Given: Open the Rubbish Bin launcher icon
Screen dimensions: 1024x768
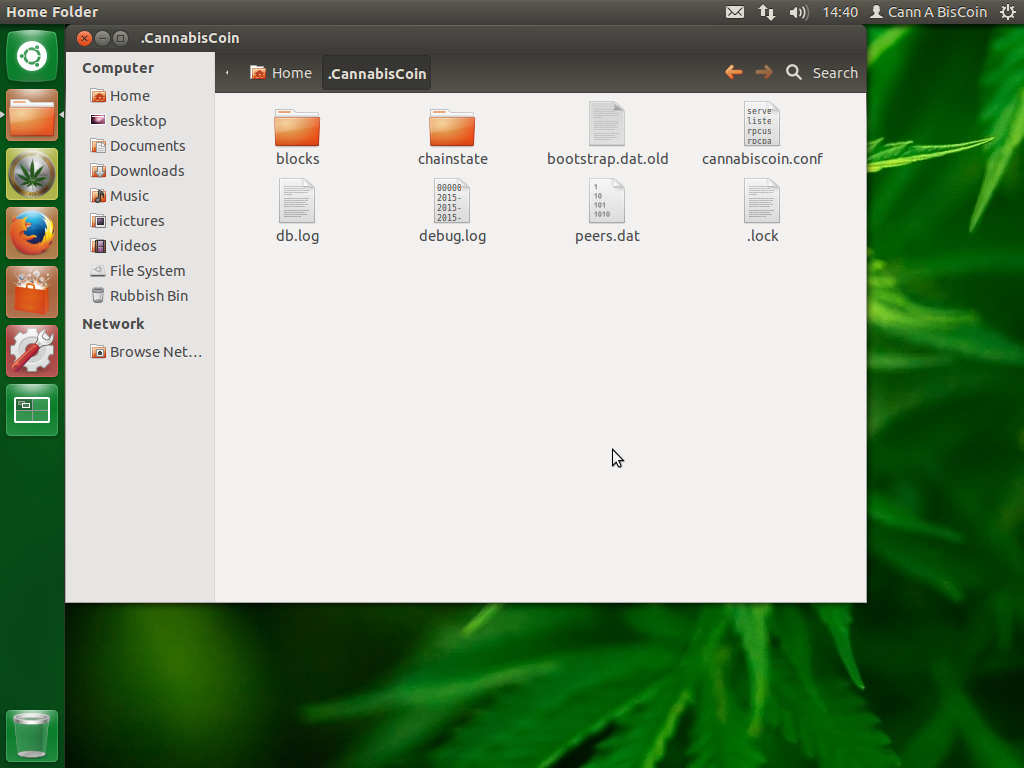Looking at the screenshot, I should click(32, 735).
